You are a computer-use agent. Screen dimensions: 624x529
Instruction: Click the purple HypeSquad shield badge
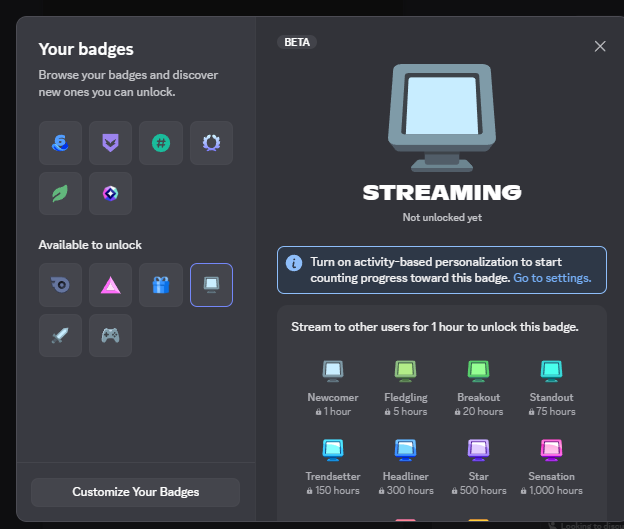[x=111, y=143]
